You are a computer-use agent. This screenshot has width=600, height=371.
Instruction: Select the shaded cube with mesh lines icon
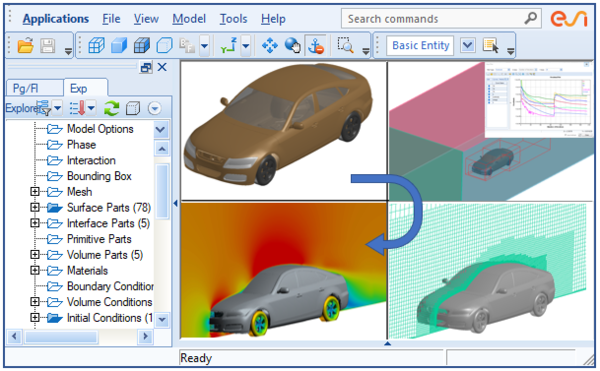[x=142, y=46]
